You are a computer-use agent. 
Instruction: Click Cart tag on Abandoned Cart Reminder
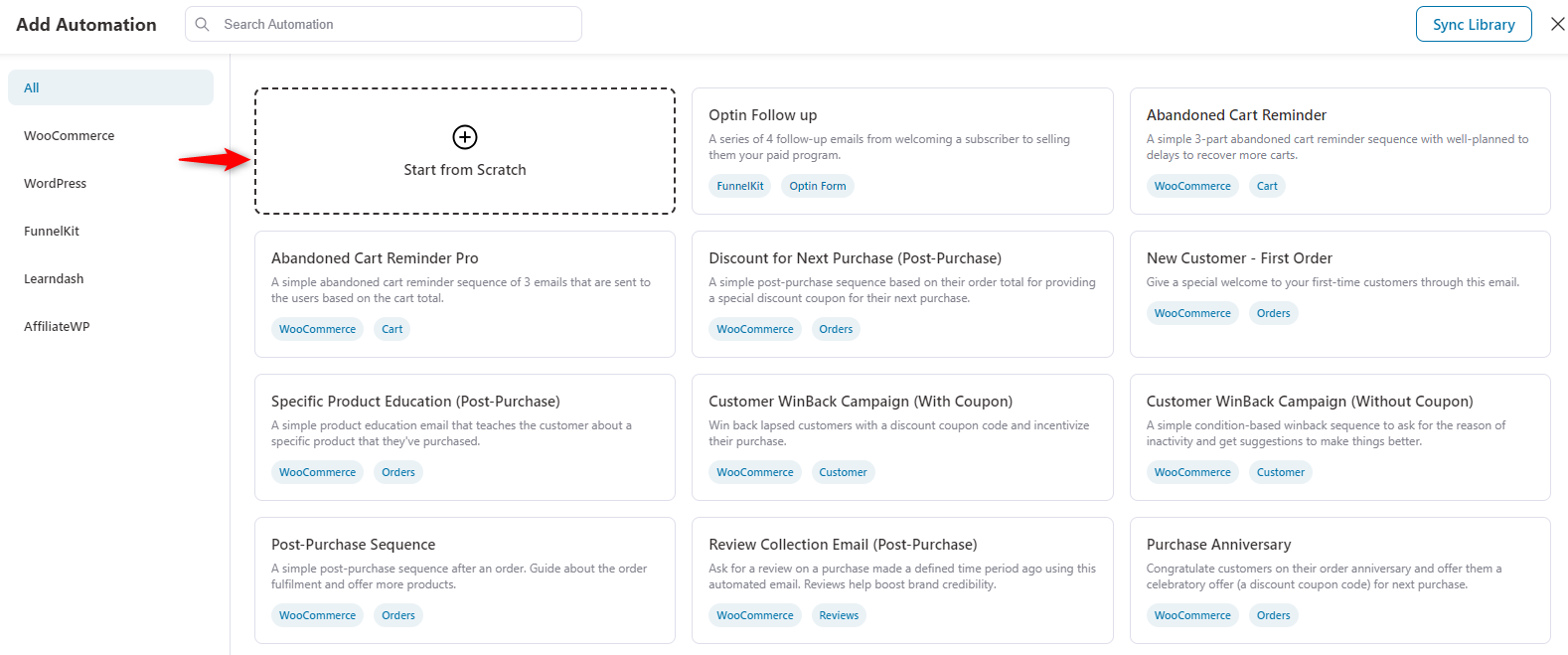click(x=1267, y=186)
